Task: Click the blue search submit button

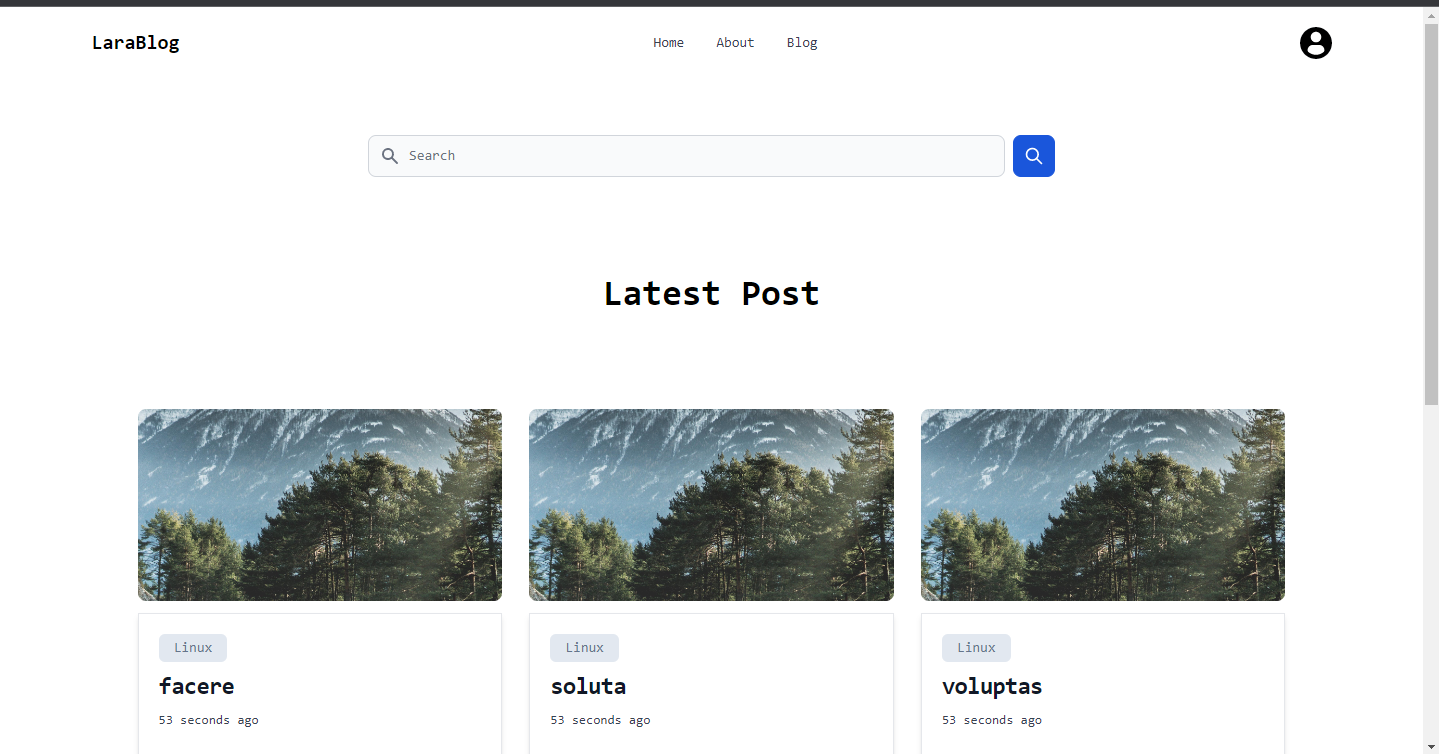Action: pyautogui.click(x=1033, y=156)
